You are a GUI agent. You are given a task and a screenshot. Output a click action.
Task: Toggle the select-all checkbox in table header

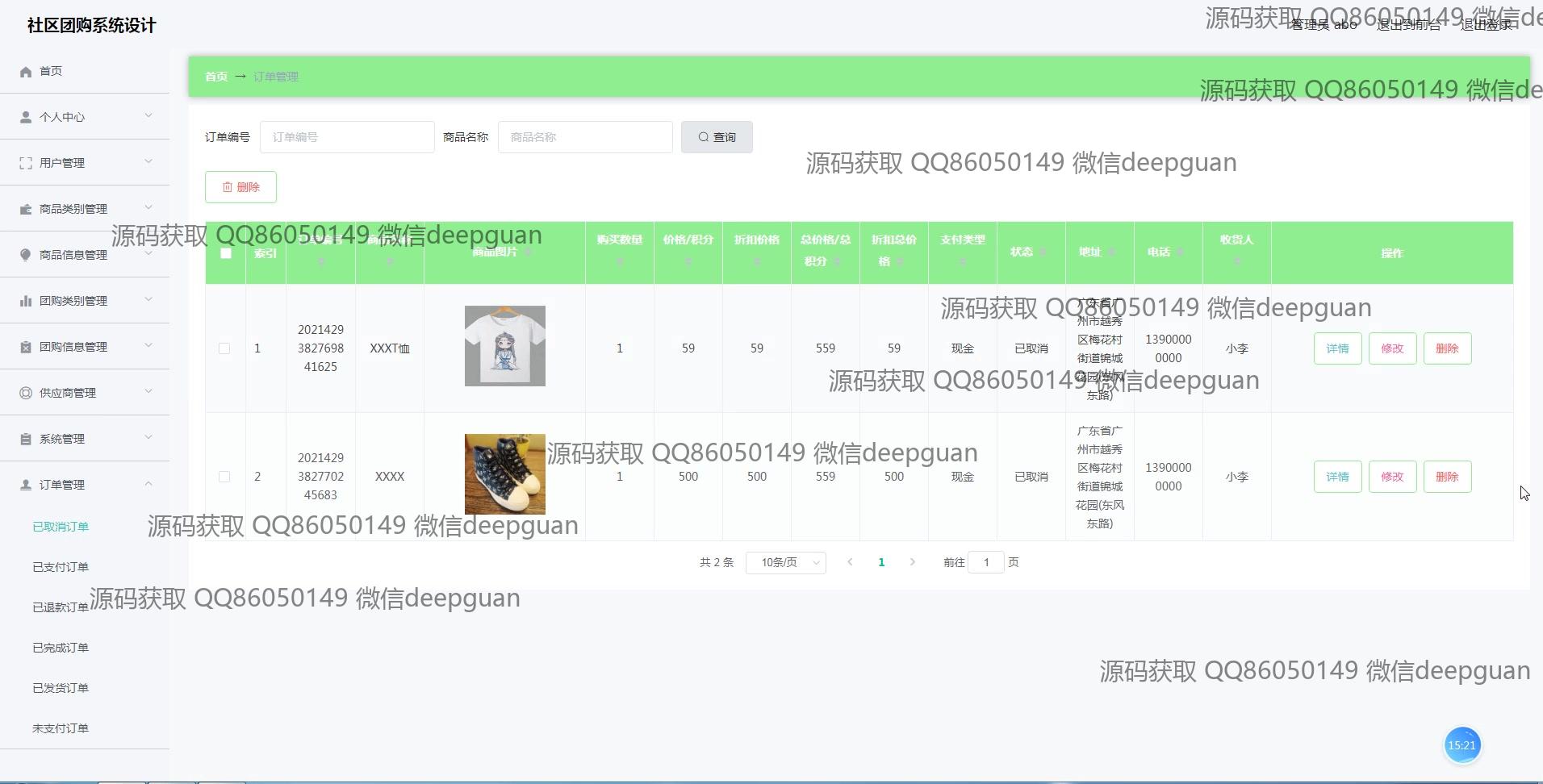pos(226,253)
